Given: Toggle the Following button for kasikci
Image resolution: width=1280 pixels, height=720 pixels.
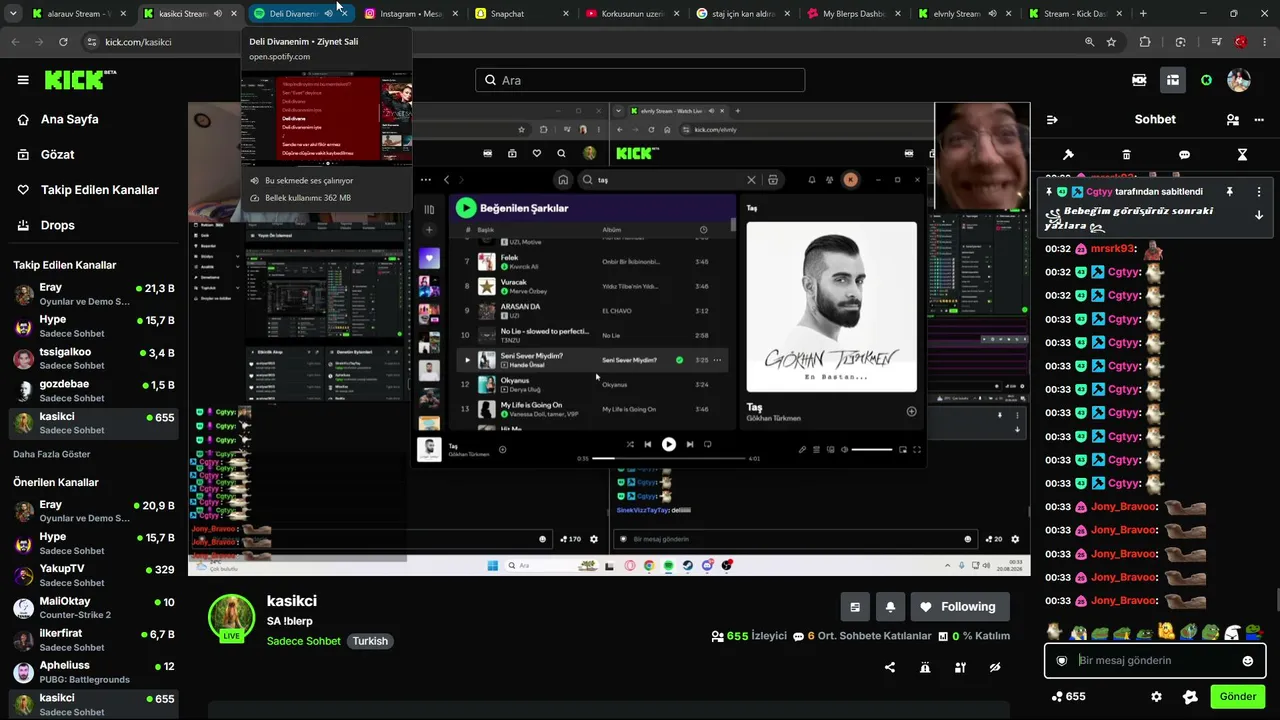Looking at the screenshot, I should pyautogui.click(x=958, y=607).
